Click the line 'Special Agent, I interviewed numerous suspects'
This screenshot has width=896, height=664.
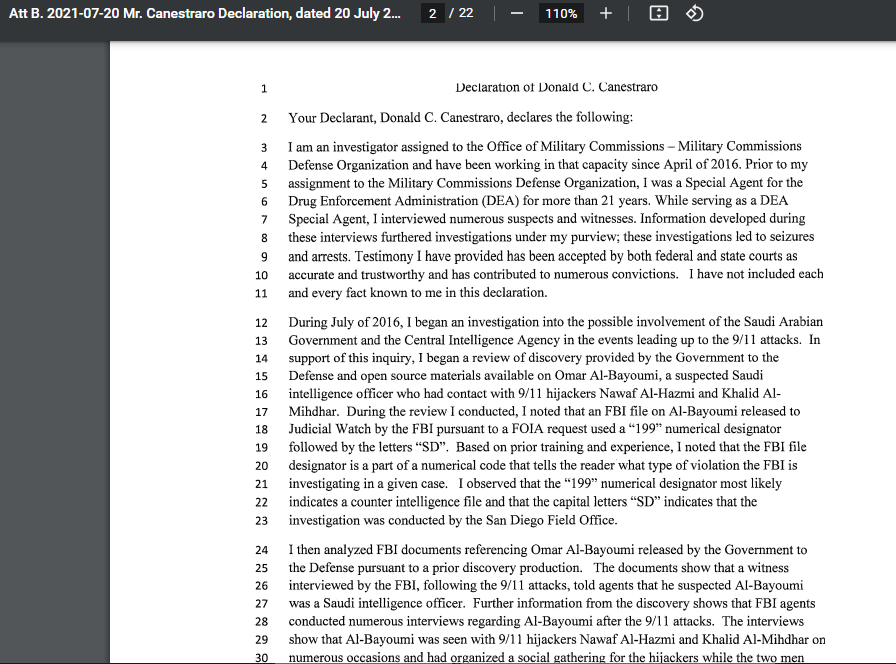pyautogui.click(x=546, y=219)
